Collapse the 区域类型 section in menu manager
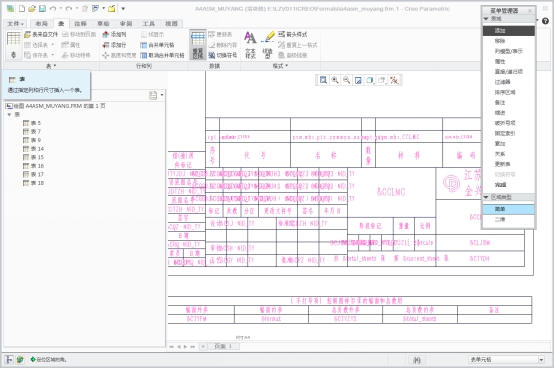554x369 pixels. (x=486, y=197)
